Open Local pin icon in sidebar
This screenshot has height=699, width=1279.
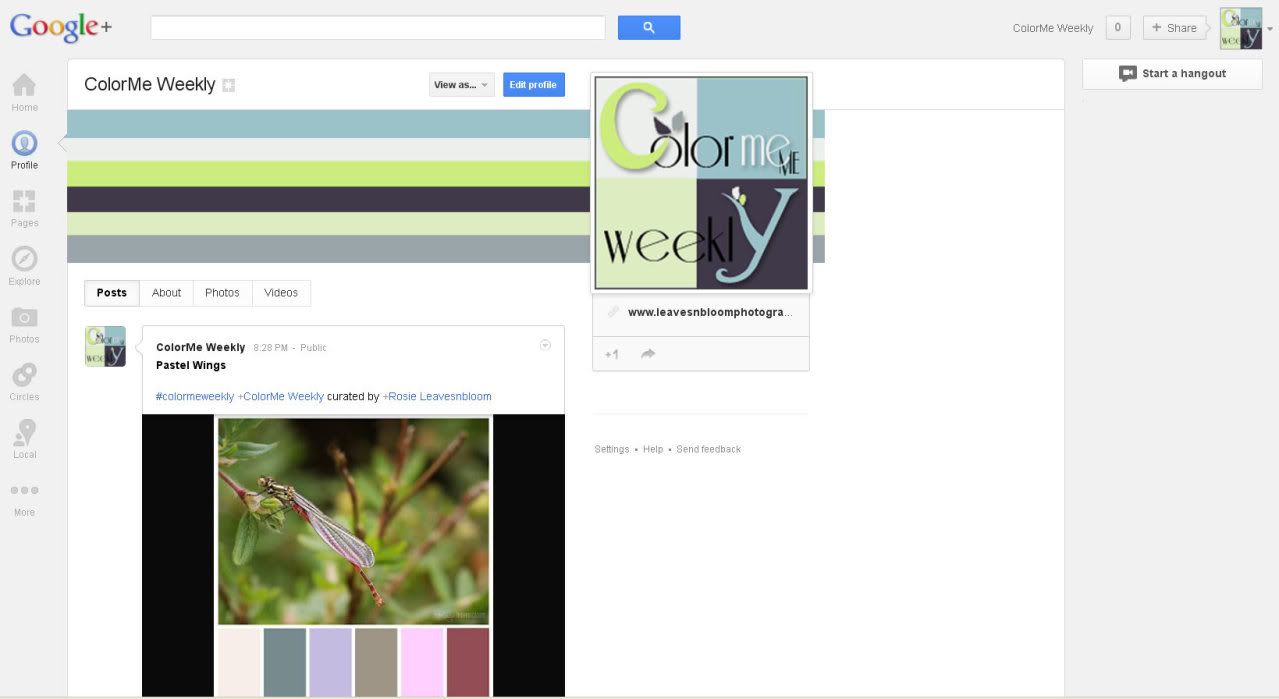[25, 440]
